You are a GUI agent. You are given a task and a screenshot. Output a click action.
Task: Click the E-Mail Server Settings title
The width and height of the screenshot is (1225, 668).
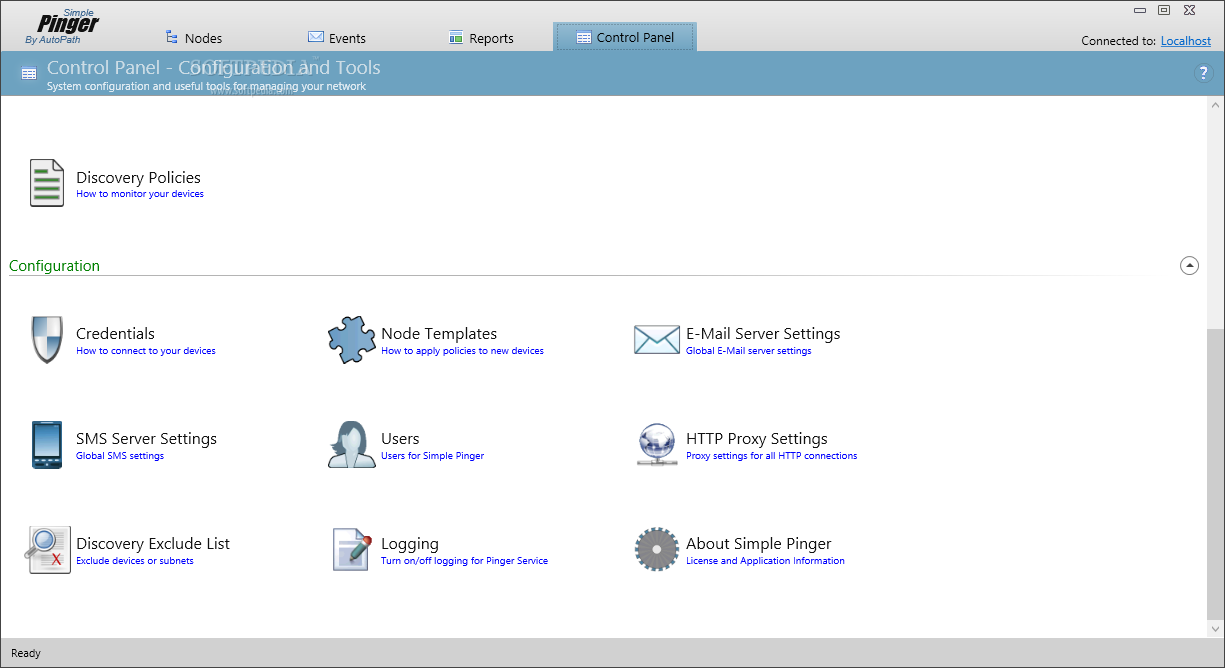pyautogui.click(x=763, y=333)
